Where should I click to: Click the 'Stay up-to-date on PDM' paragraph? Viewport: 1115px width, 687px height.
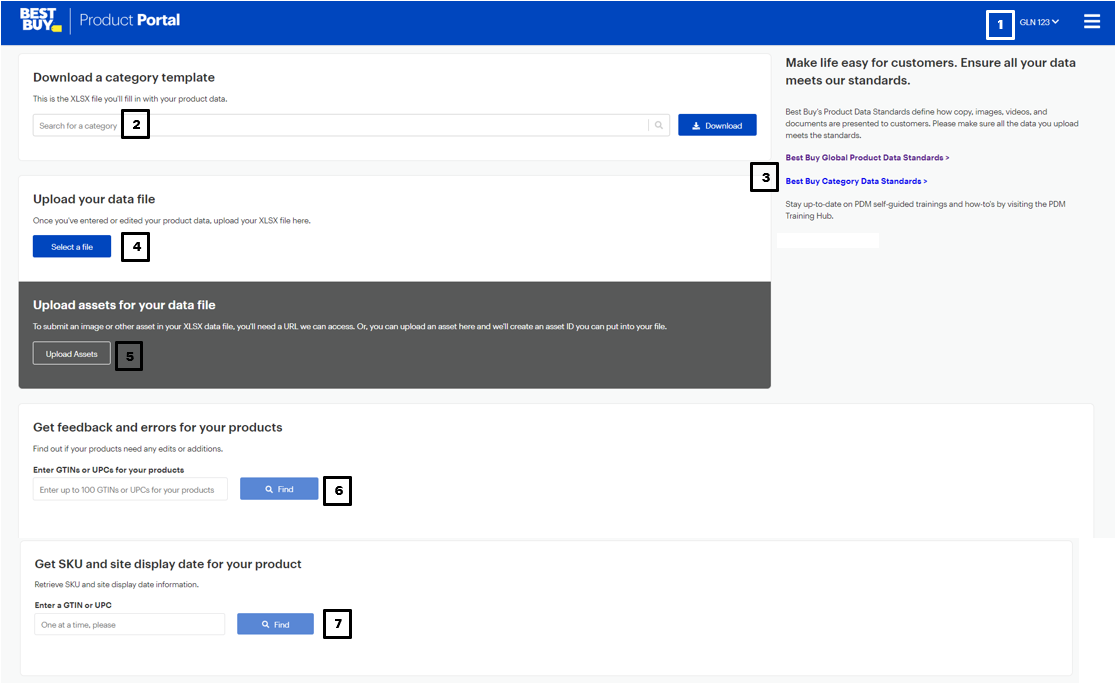(925, 210)
